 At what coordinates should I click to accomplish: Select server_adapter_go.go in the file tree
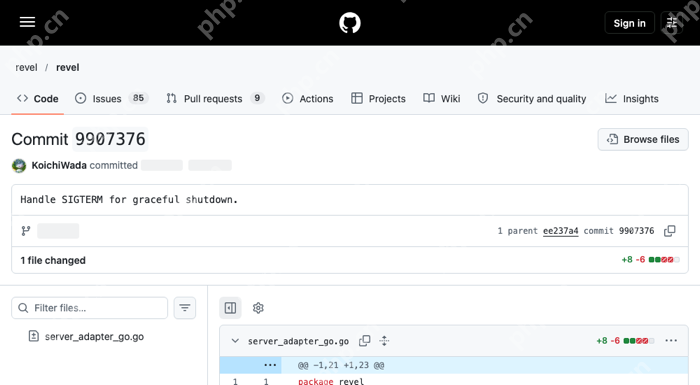(x=94, y=336)
